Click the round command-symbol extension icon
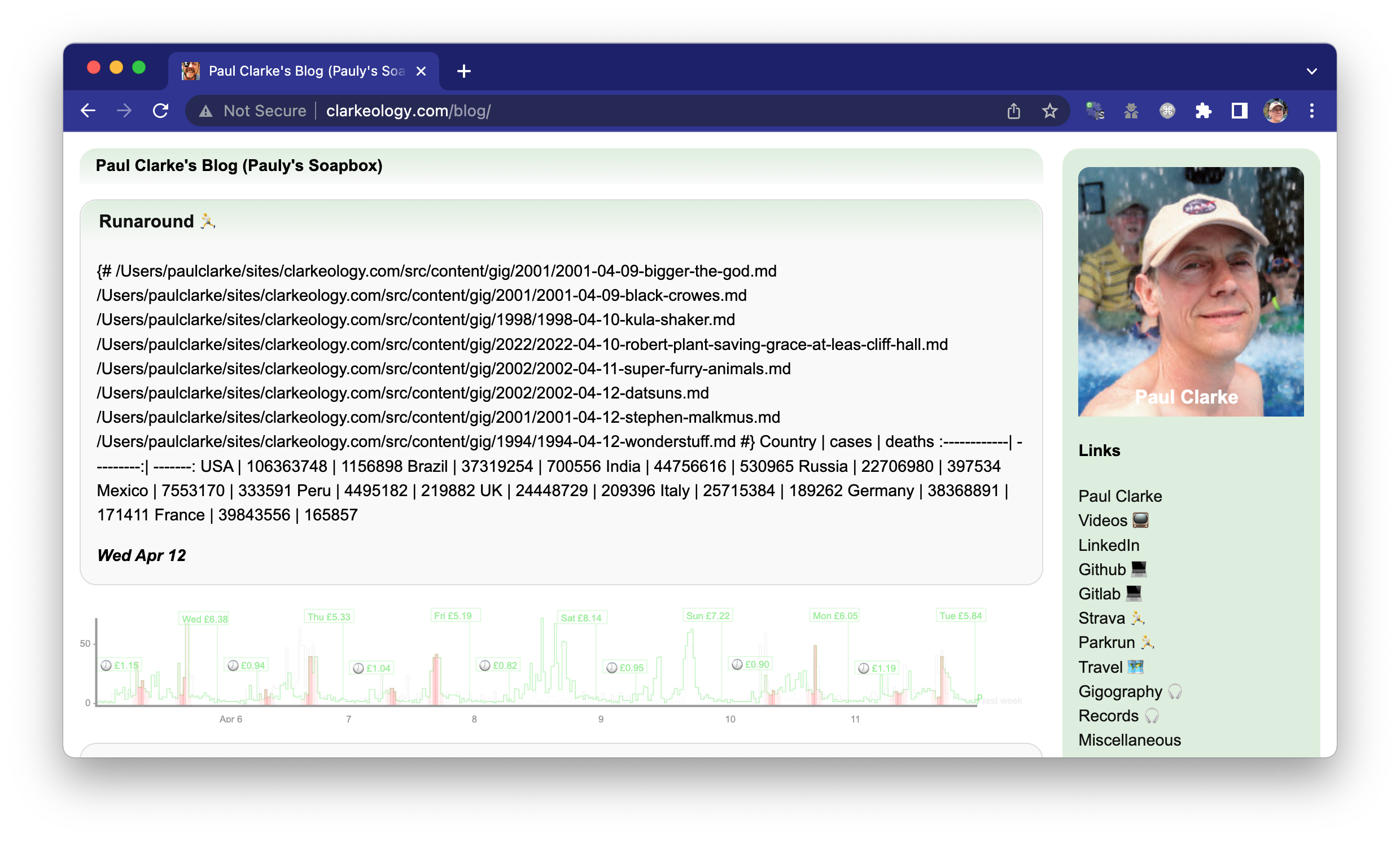 1167,111
